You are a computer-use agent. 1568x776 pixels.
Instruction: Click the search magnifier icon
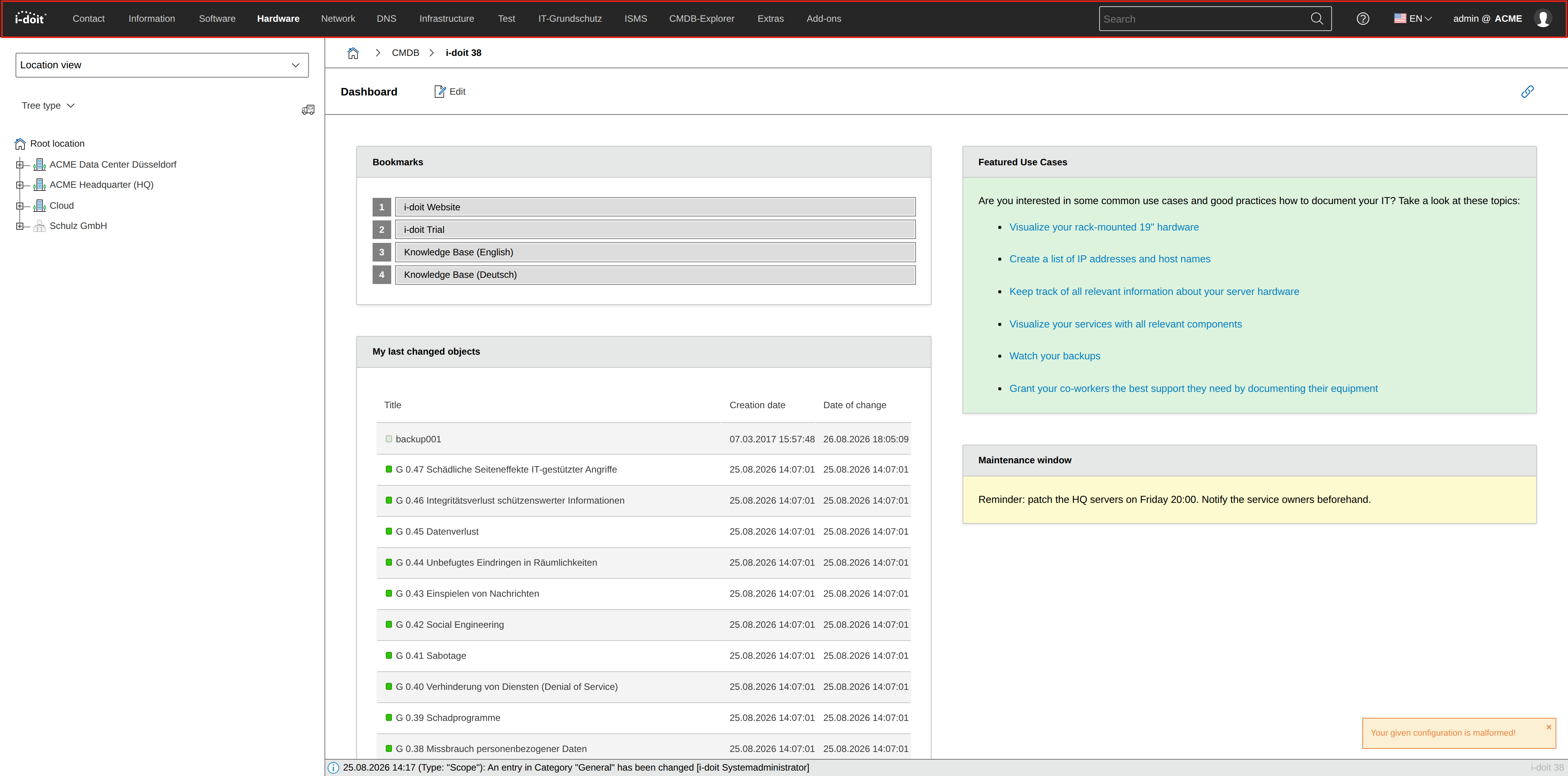click(1316, 19)
